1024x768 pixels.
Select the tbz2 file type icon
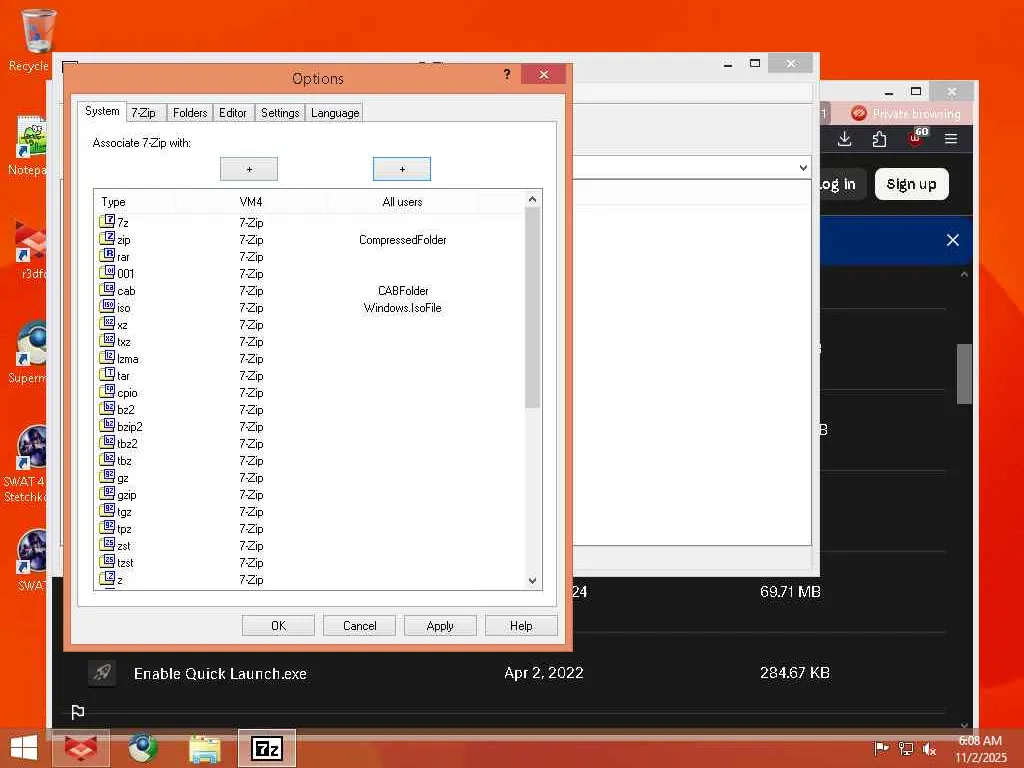tap(107, 442)
